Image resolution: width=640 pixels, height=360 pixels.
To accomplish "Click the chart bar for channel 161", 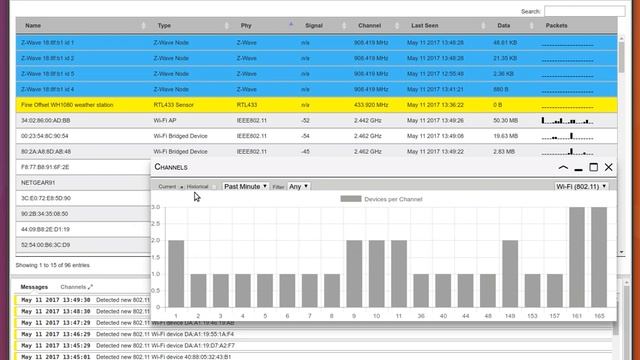I will point(577,257).
